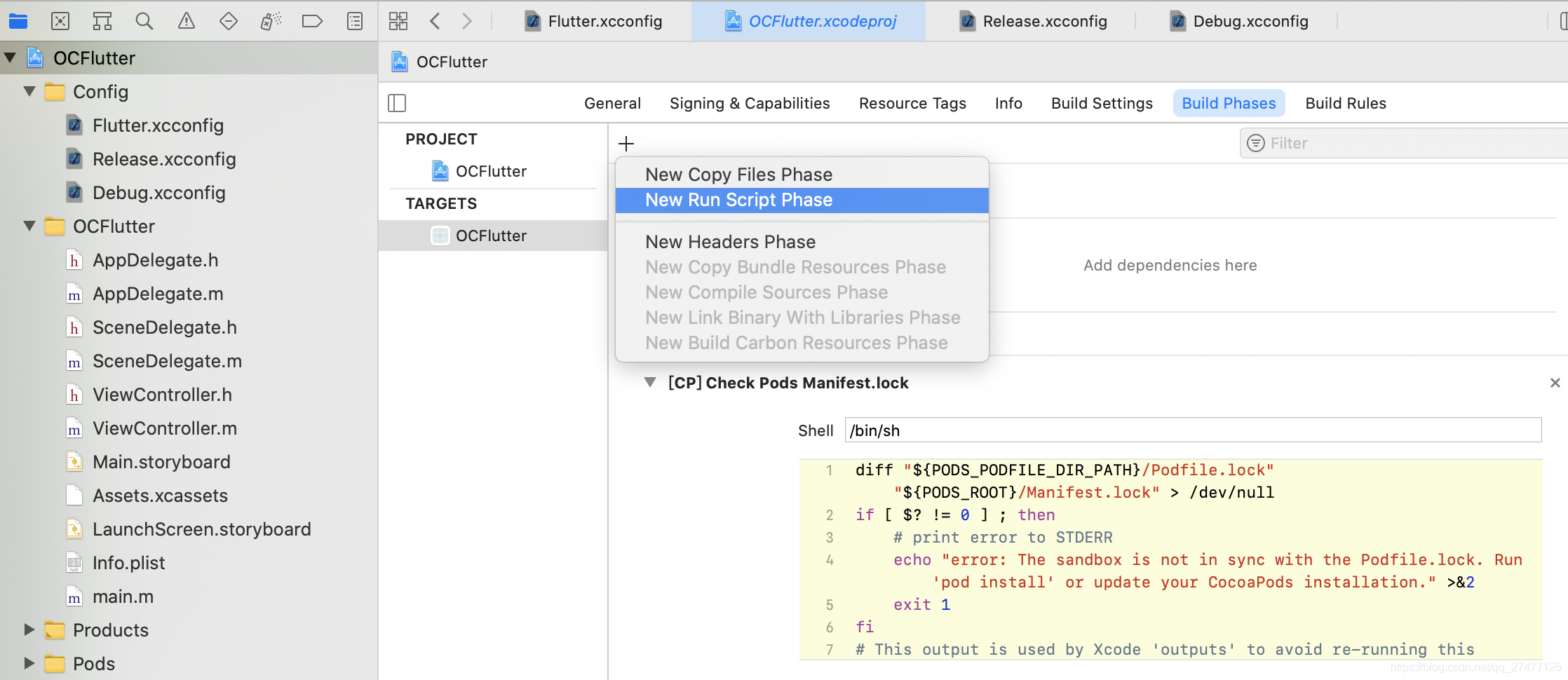Screen dimensions: 1568x680
Task: Go back with the left chevron
Action: coord(435,21)
